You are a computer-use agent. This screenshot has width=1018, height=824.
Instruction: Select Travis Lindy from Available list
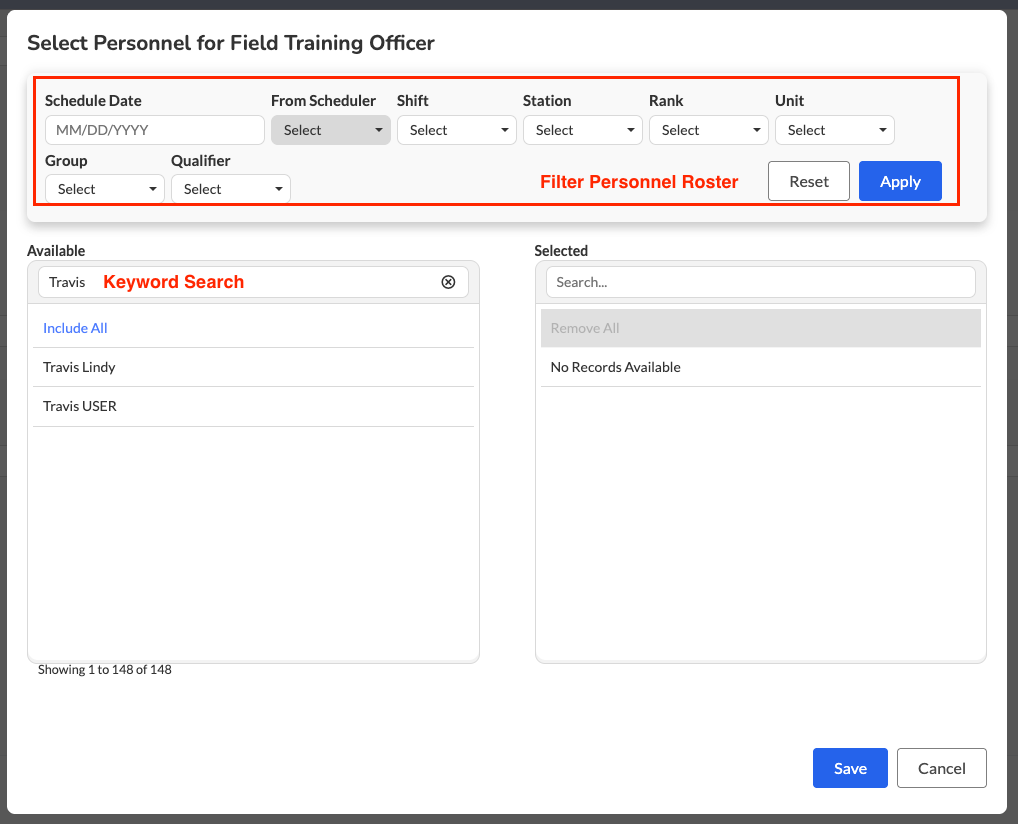(253, 367)
